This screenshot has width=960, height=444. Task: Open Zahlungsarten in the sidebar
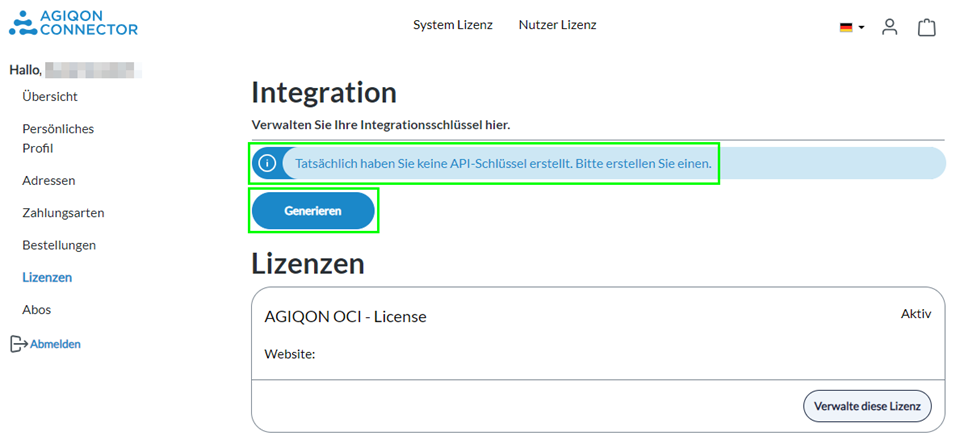[x=63, y=213]
